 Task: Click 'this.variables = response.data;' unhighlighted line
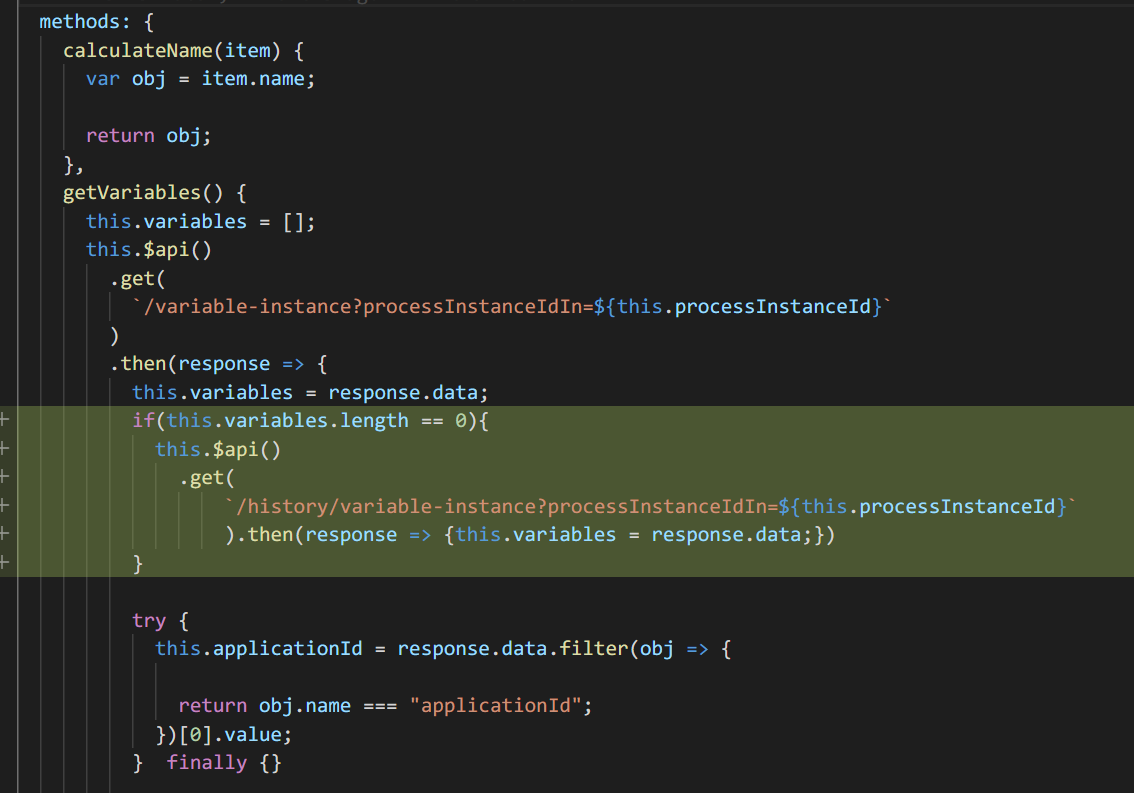[x=310, y=393]
